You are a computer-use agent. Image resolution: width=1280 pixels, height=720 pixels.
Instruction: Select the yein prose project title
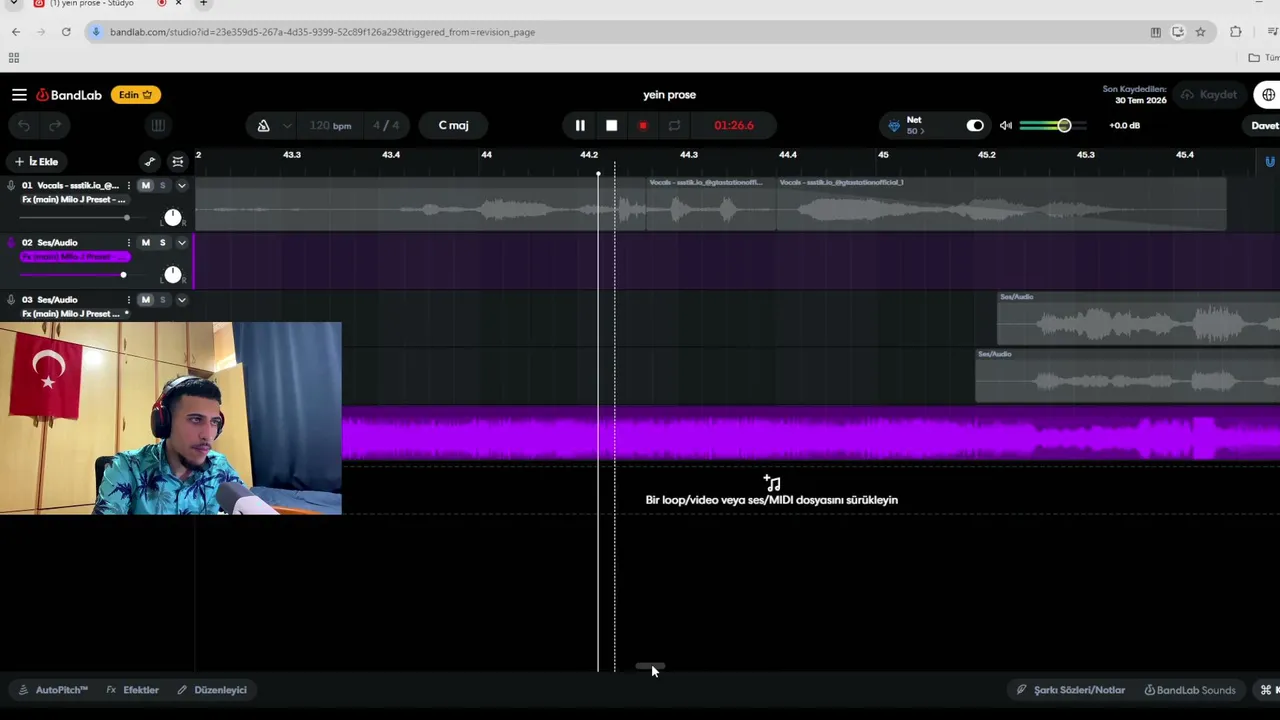pyautogui.click(x=669, y=95)
